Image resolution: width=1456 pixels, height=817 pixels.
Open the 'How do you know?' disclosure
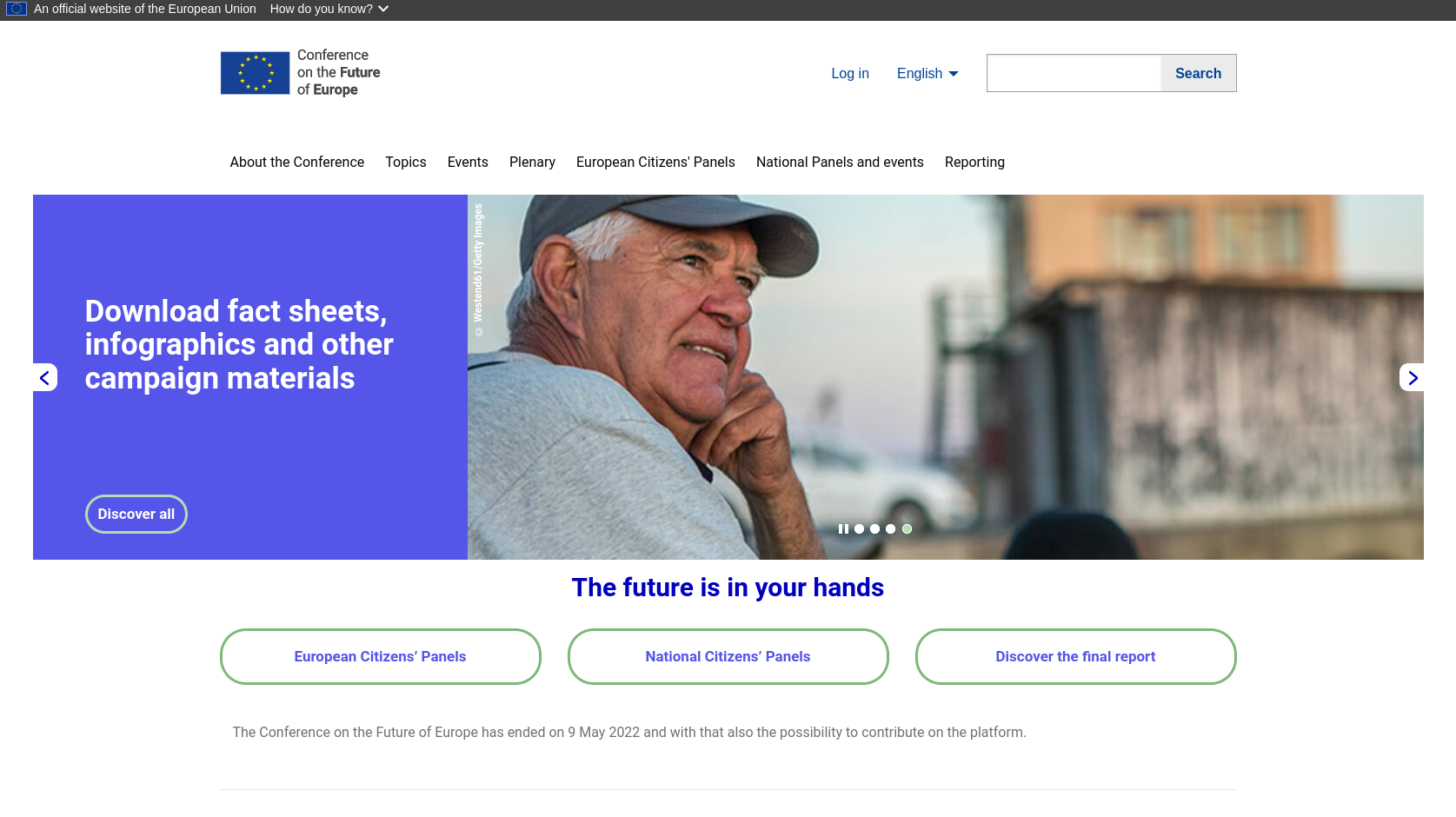coord(329,9)
